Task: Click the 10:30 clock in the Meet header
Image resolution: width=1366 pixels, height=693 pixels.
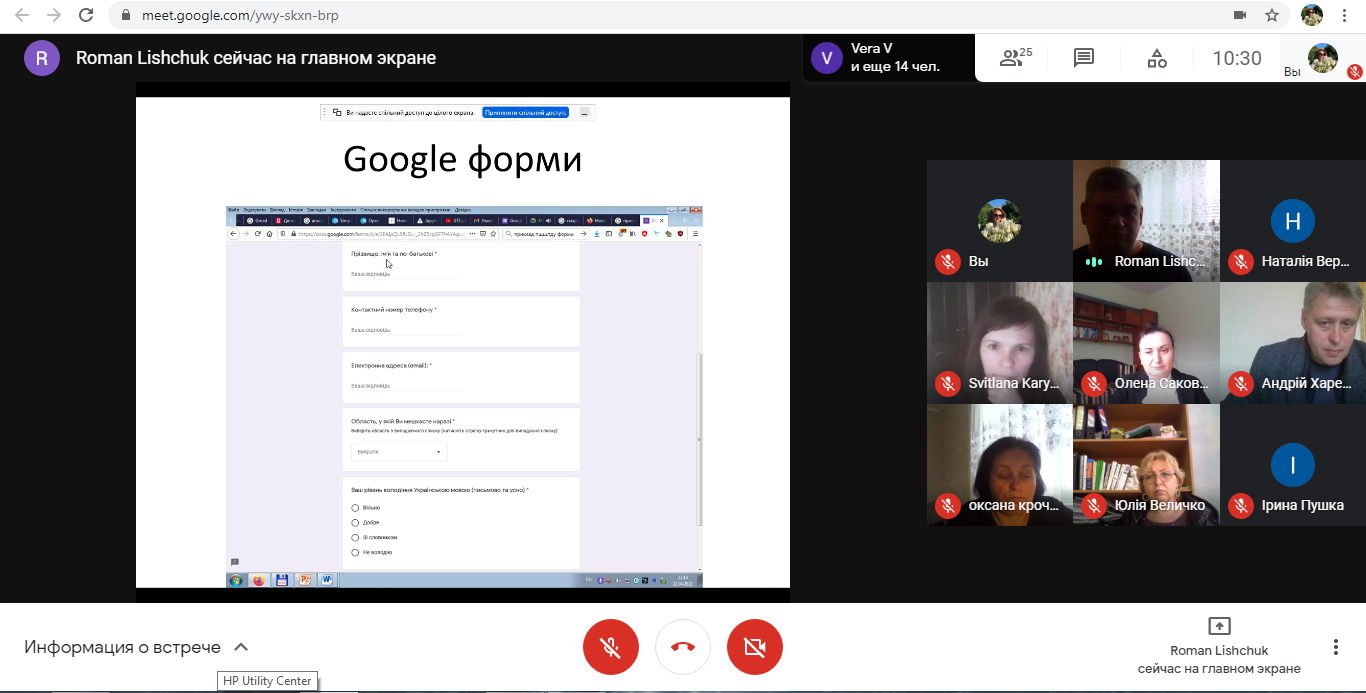Action: [1237, 58]
